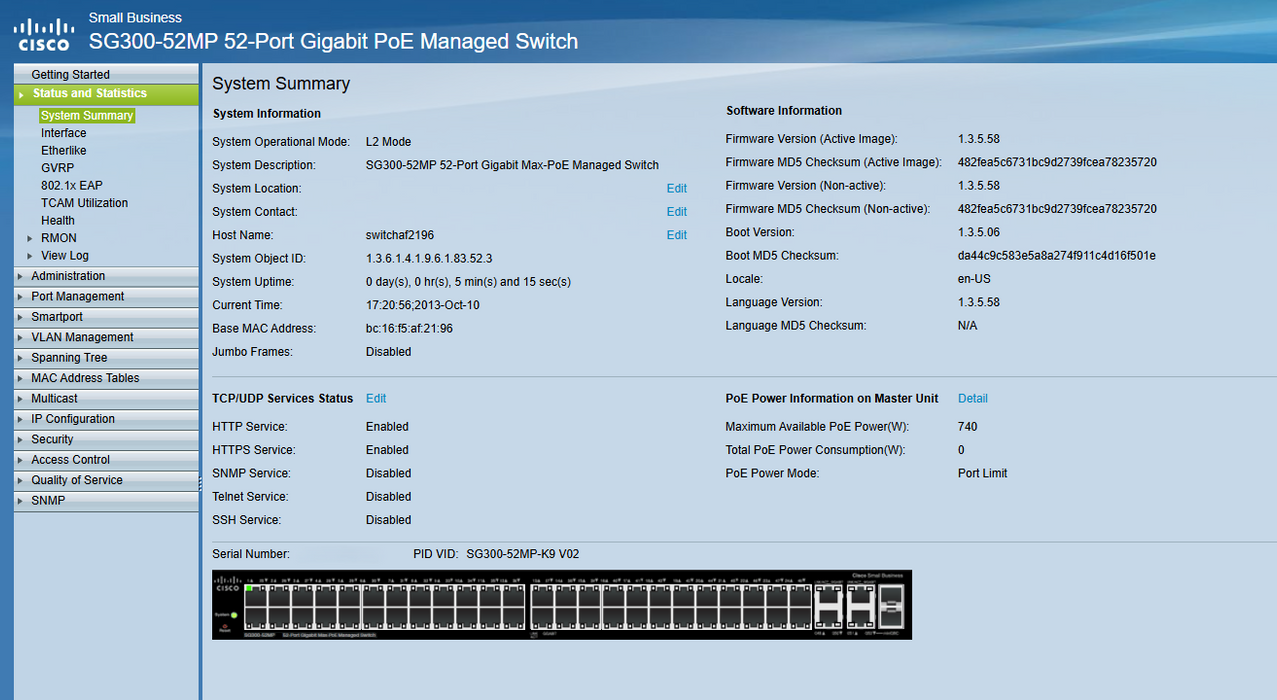This screenshot has height=700, width=1277.
Task: Edit the System Location
Action: [677, 189]
